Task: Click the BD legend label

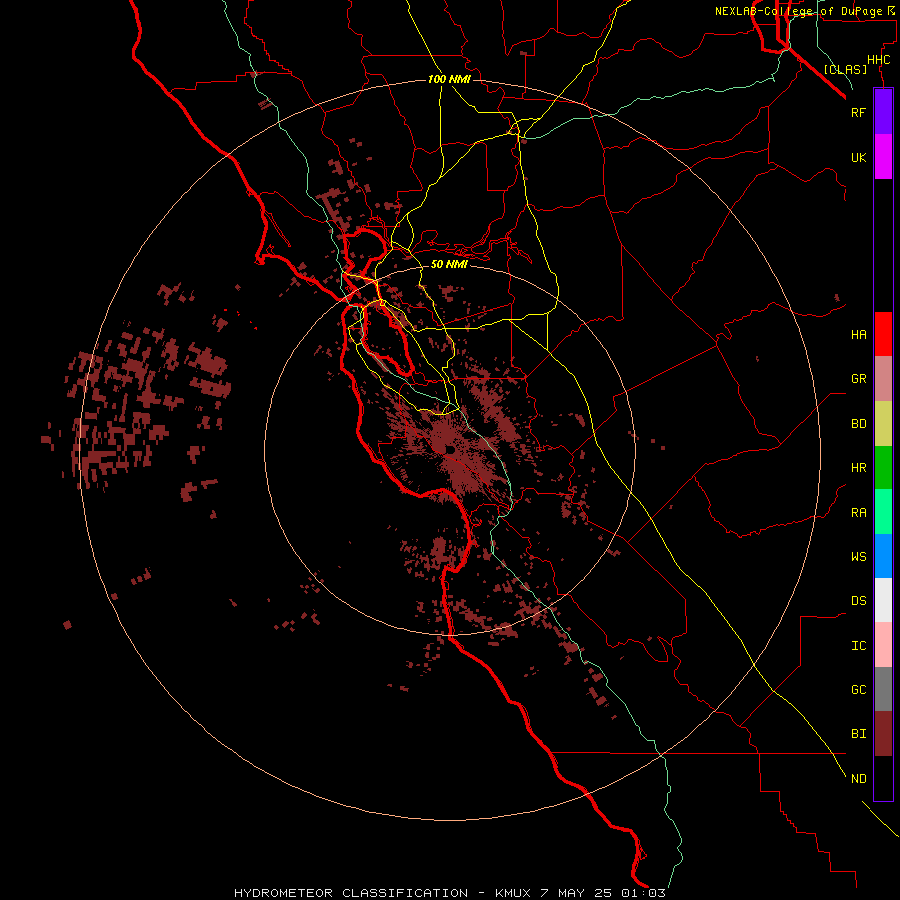Action: [858, 424]
